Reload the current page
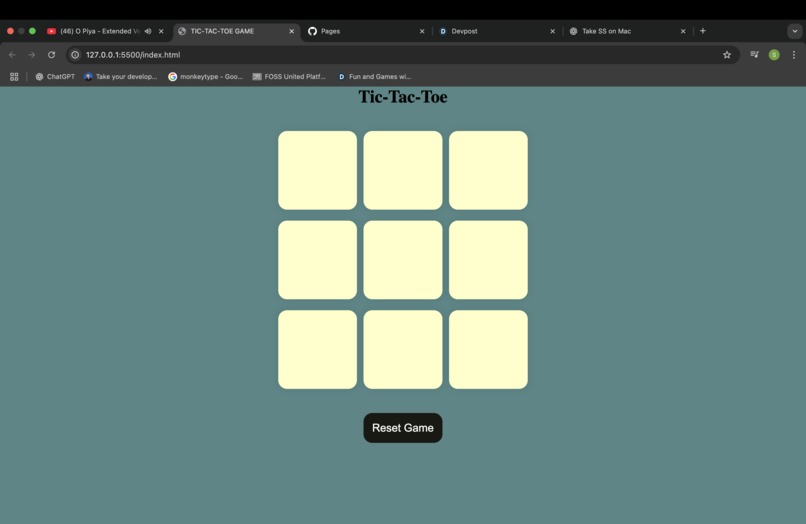 (51, 55)
